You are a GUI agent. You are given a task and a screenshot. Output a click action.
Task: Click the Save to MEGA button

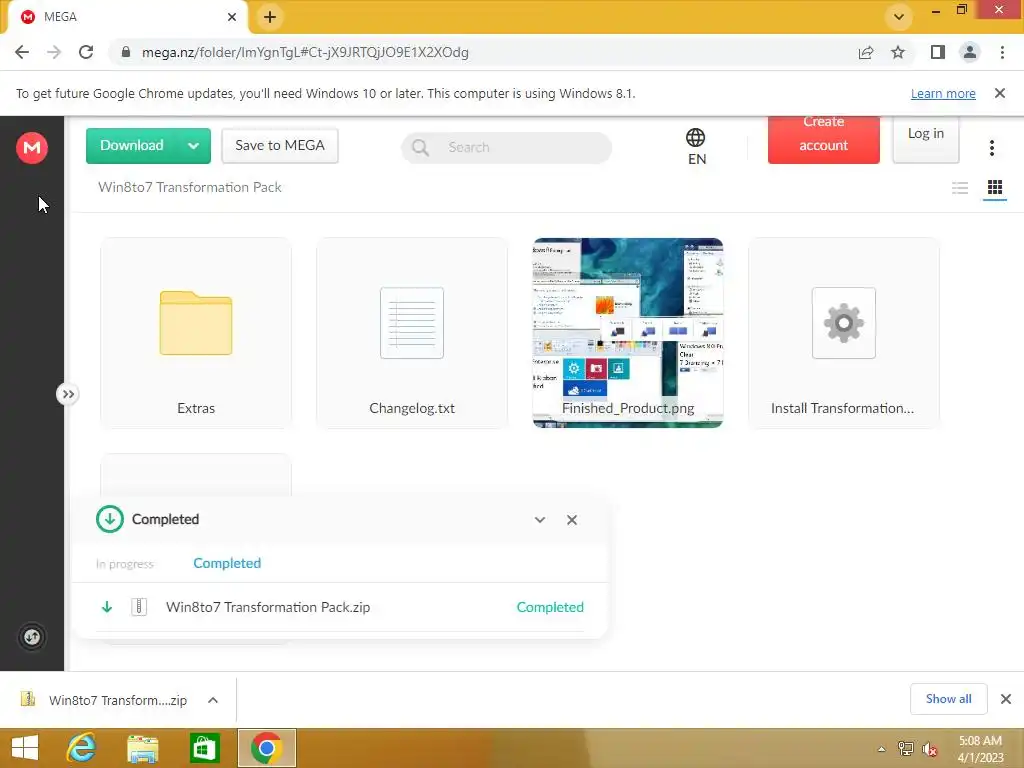pos(280,146)
